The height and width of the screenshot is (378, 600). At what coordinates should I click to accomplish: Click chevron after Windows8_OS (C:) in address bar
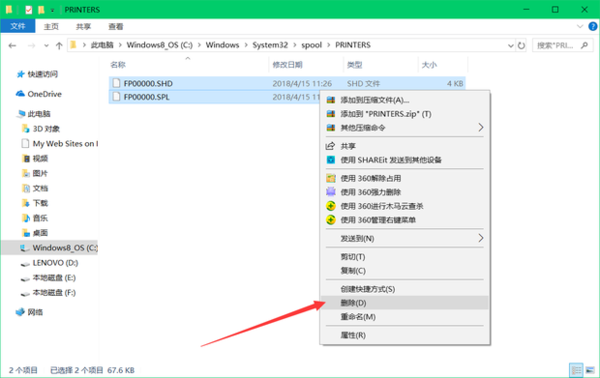pyautogui.click(x=199, y=45)
